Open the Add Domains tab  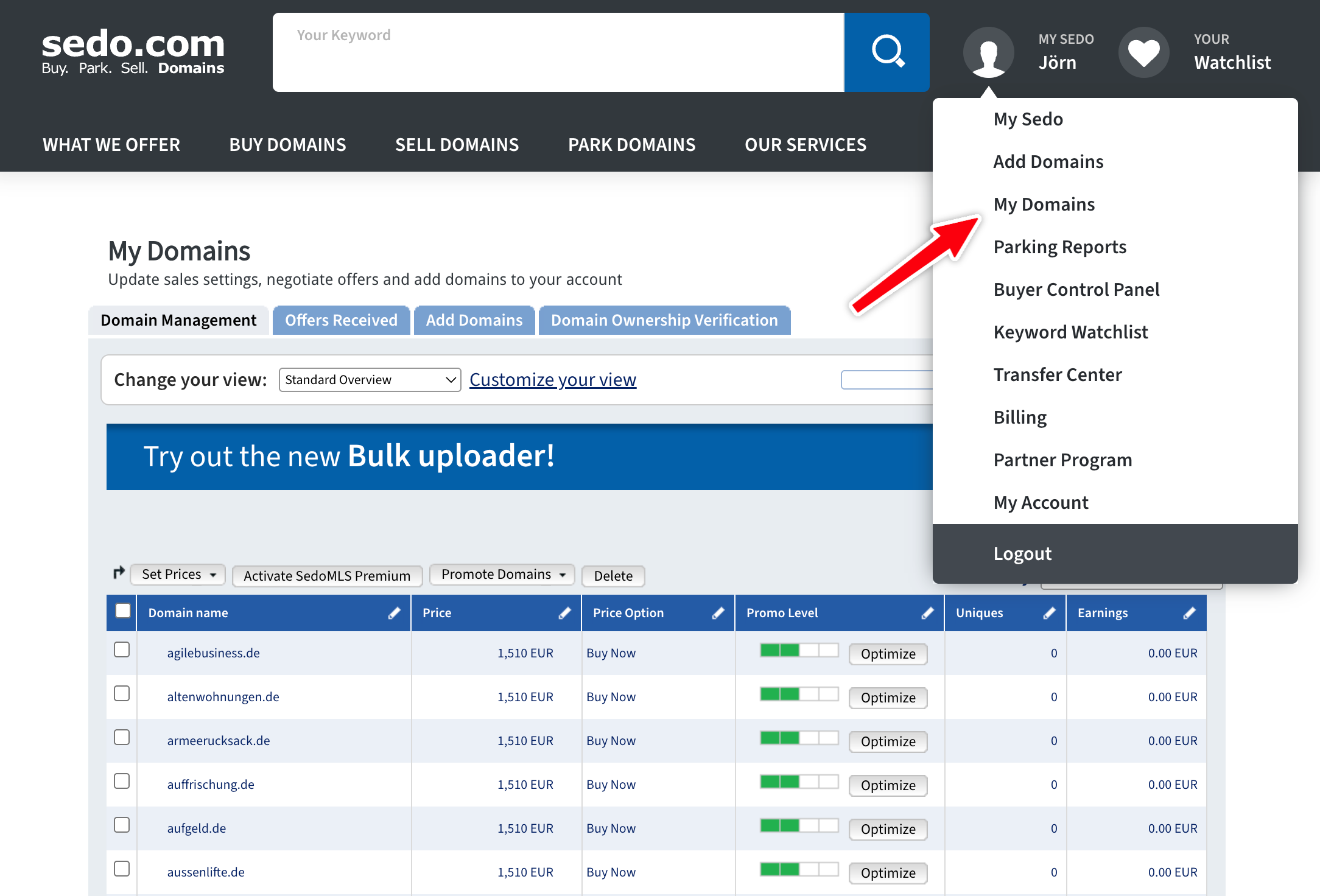coord(474,320)
